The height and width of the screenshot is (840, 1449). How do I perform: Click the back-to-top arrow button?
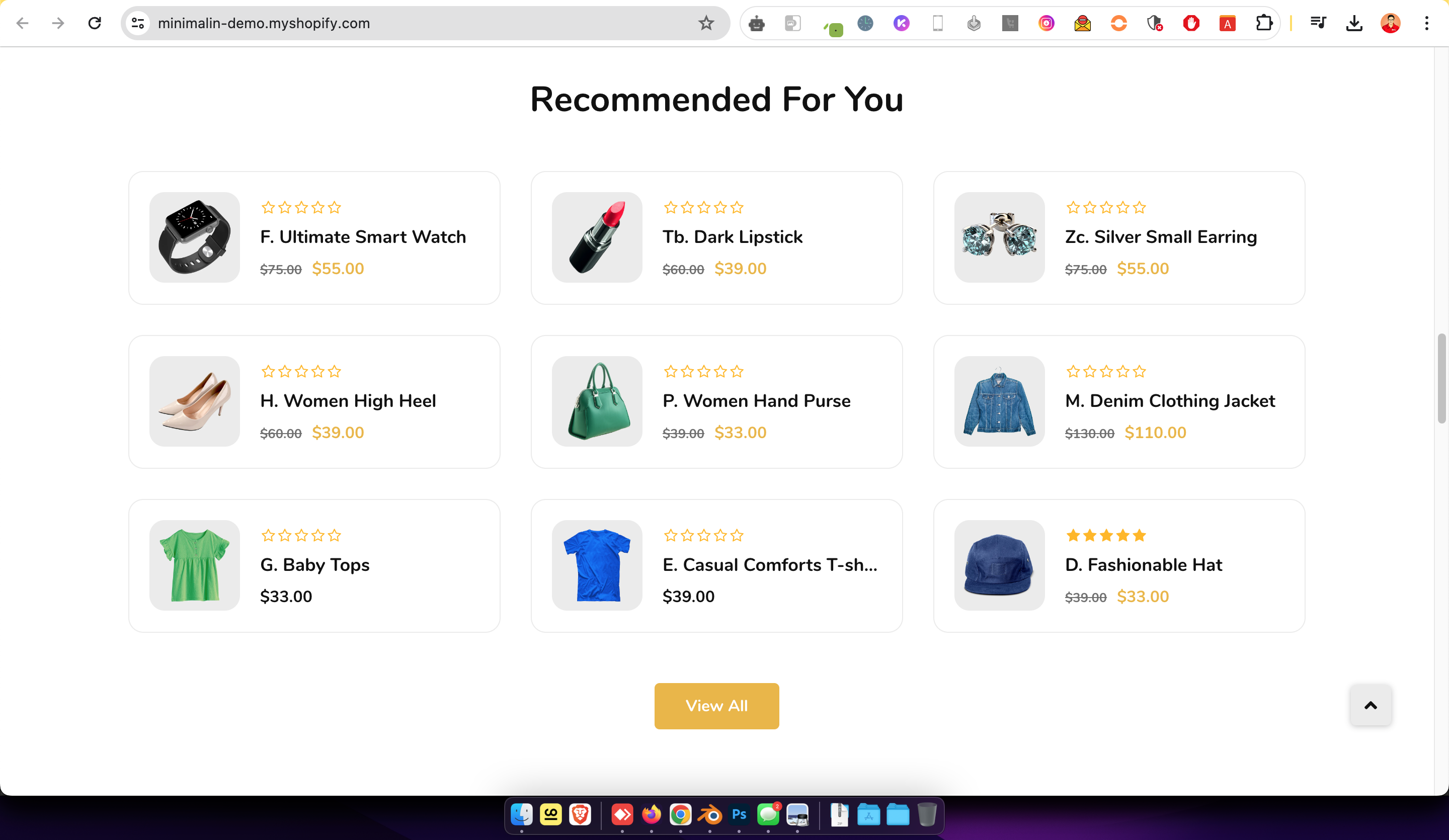pyautogui.click(x=1371, y=705)
